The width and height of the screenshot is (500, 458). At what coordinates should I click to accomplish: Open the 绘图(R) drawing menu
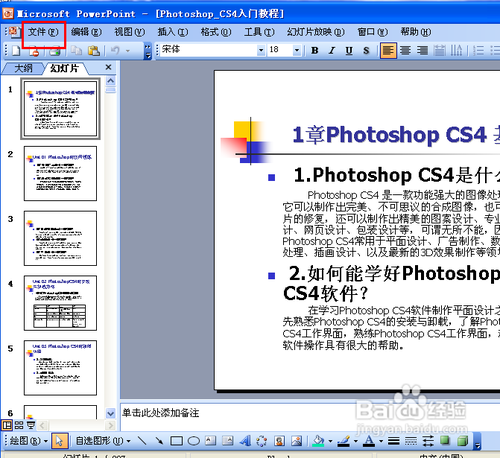(29, 441)
